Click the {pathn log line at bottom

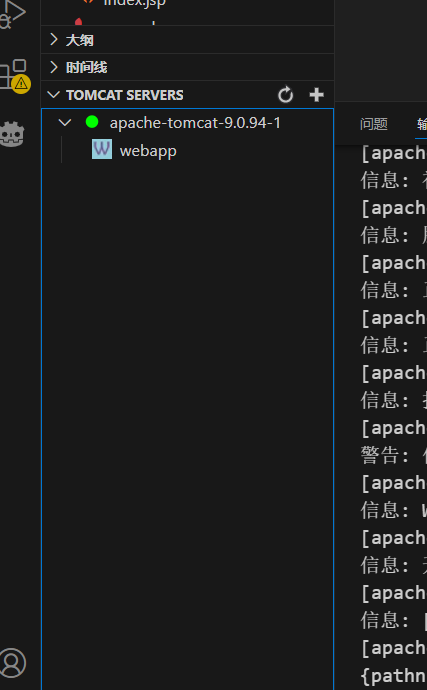pos(394,675)
